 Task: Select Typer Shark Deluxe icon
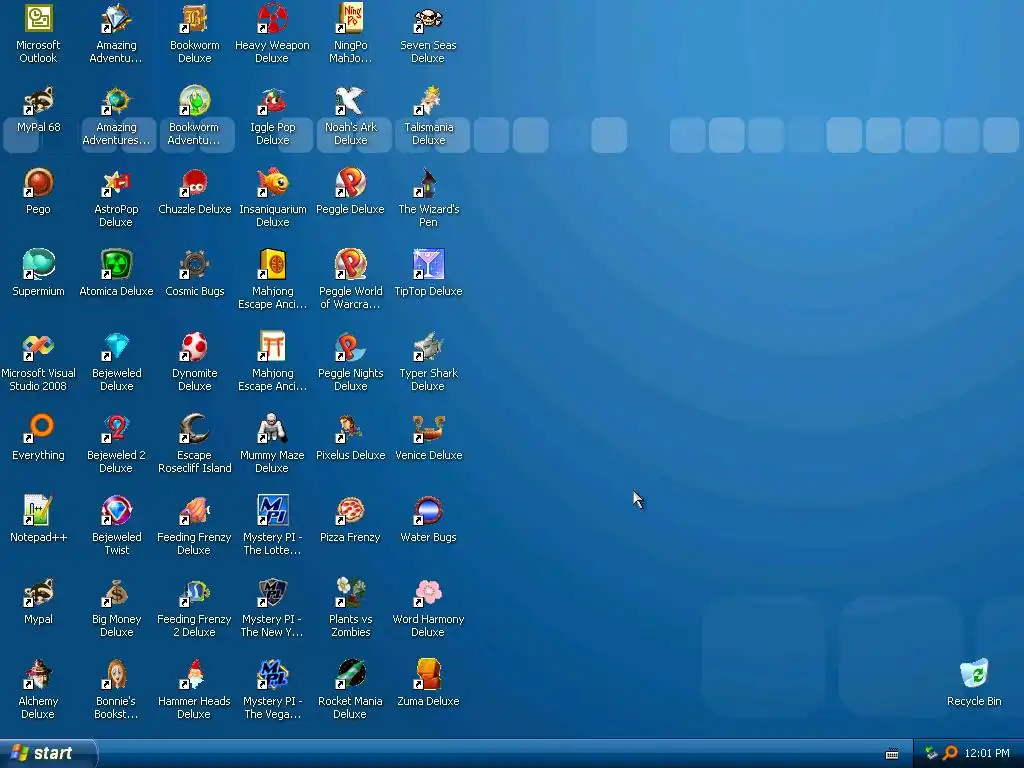[428, 347]
